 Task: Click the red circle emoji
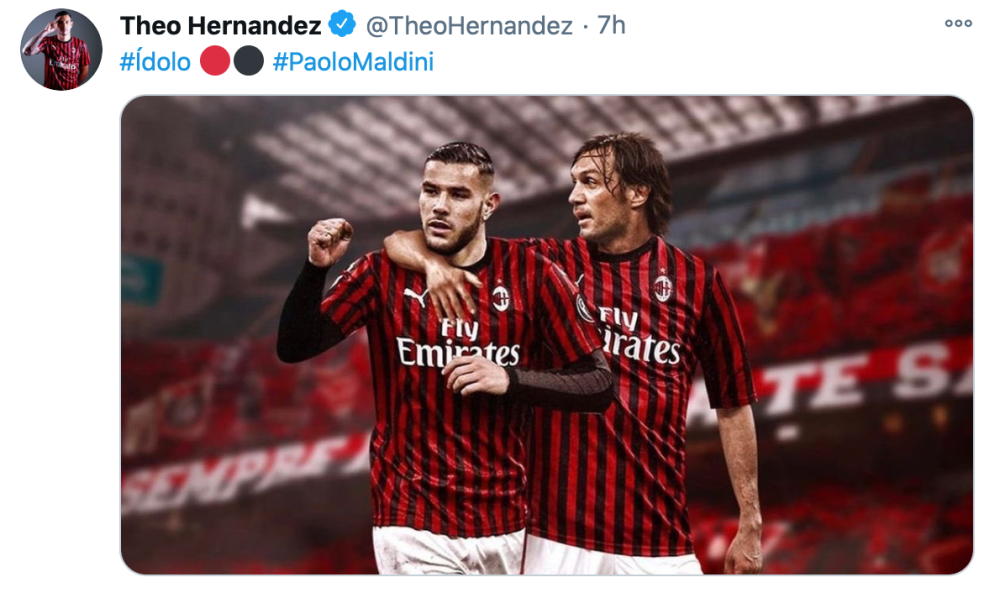[215, 61]
